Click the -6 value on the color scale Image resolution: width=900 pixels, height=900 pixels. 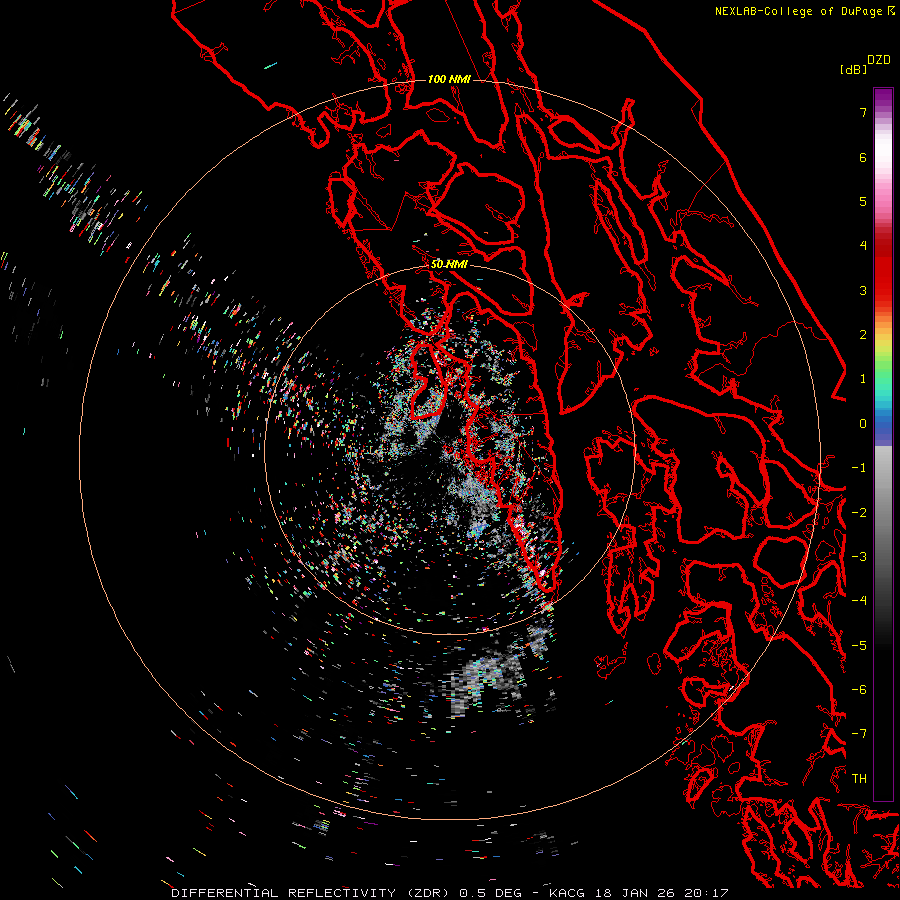(859, 690)
